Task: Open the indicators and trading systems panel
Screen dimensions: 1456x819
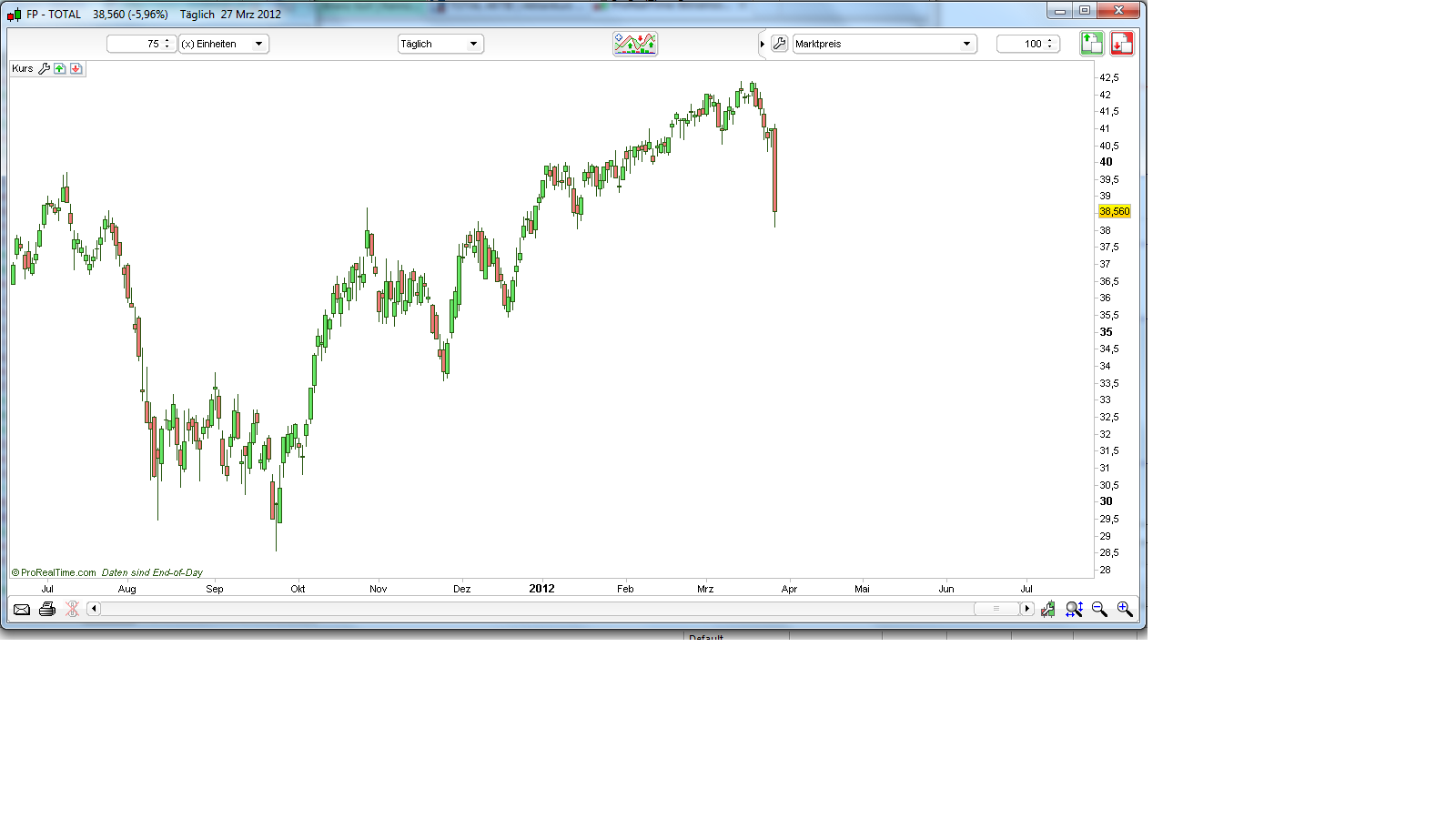Action: tap(635, 44)
